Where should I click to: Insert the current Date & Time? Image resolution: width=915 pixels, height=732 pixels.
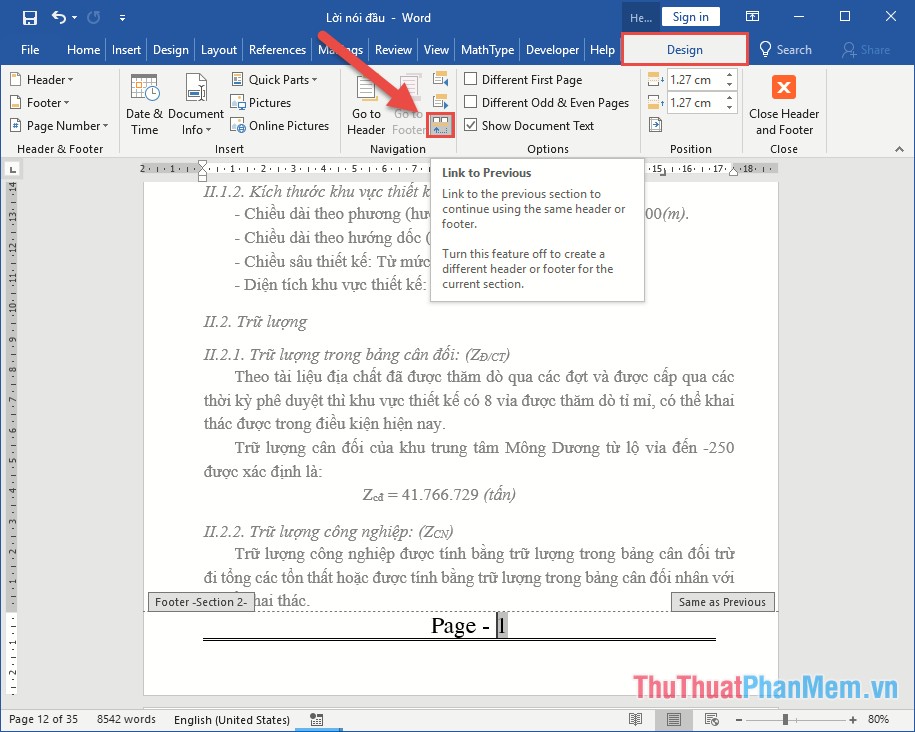[143, 104]
